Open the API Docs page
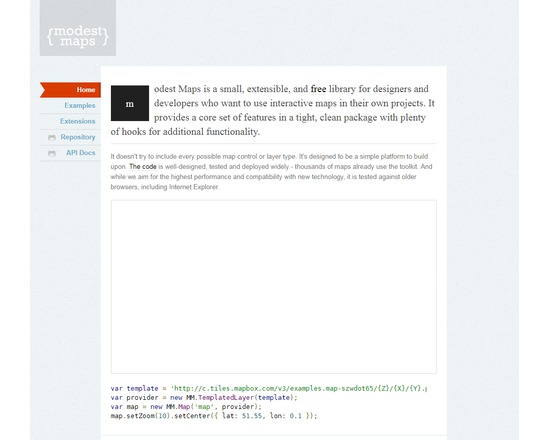This screenshot has width=550, height=440. 81,153
